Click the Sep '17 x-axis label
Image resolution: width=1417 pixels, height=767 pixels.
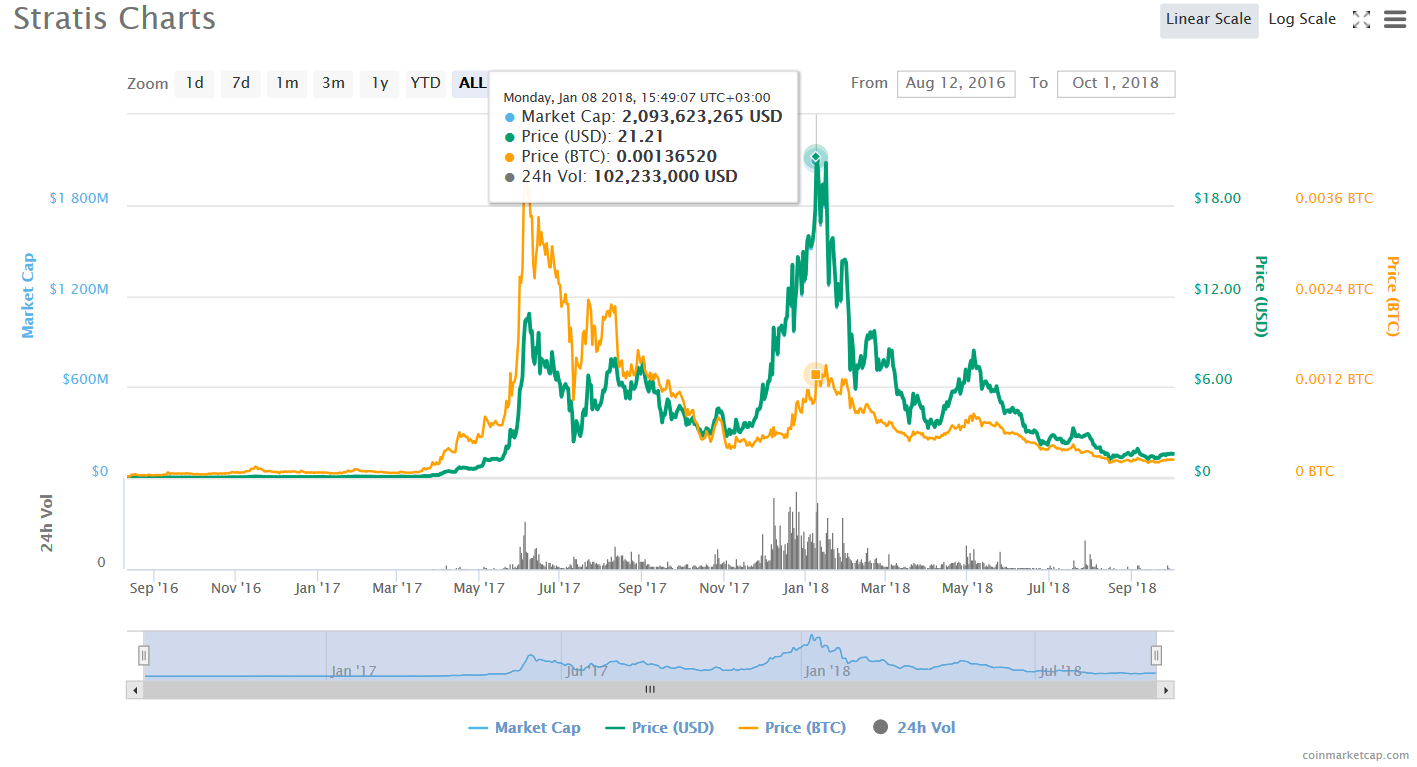[x=642, y=588]
